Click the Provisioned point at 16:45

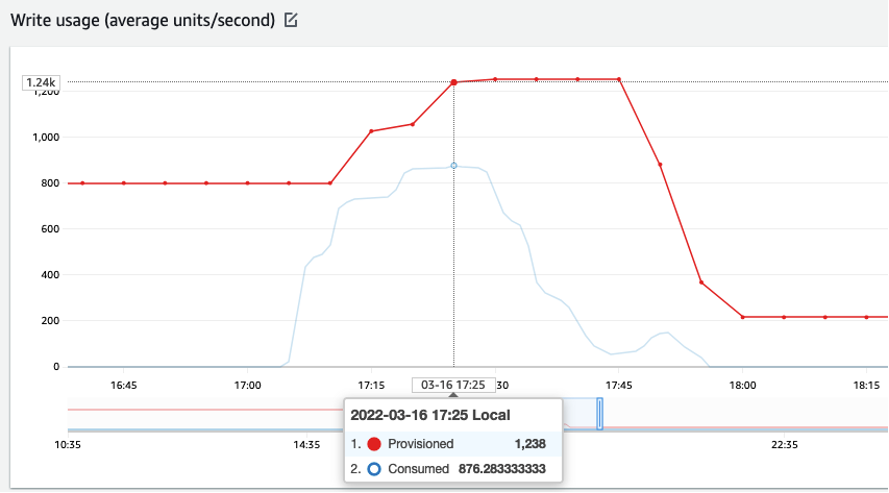(124, 183)
